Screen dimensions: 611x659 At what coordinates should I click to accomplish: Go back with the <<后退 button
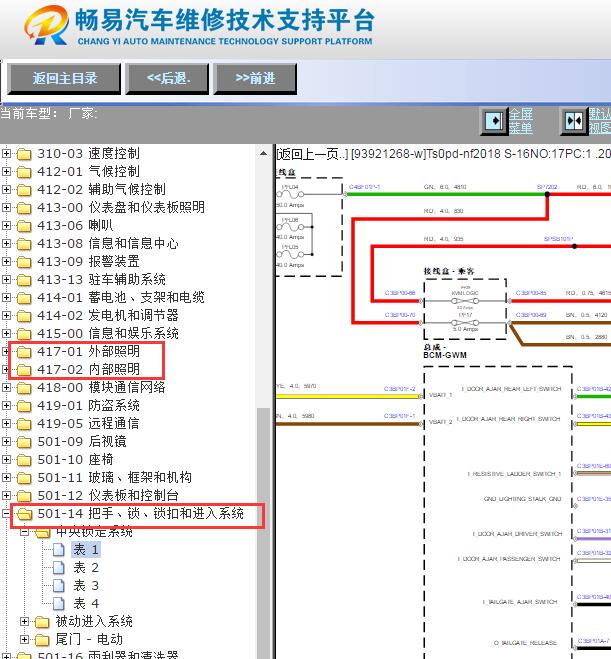click(x=167, y=78)
